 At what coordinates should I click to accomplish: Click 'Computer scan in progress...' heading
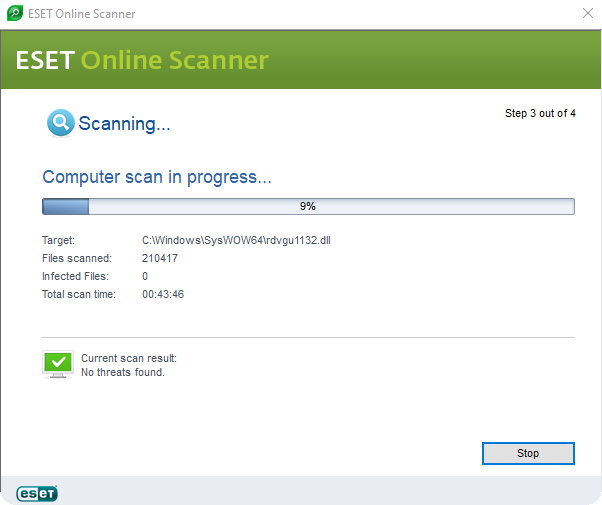tap(157, 177)
